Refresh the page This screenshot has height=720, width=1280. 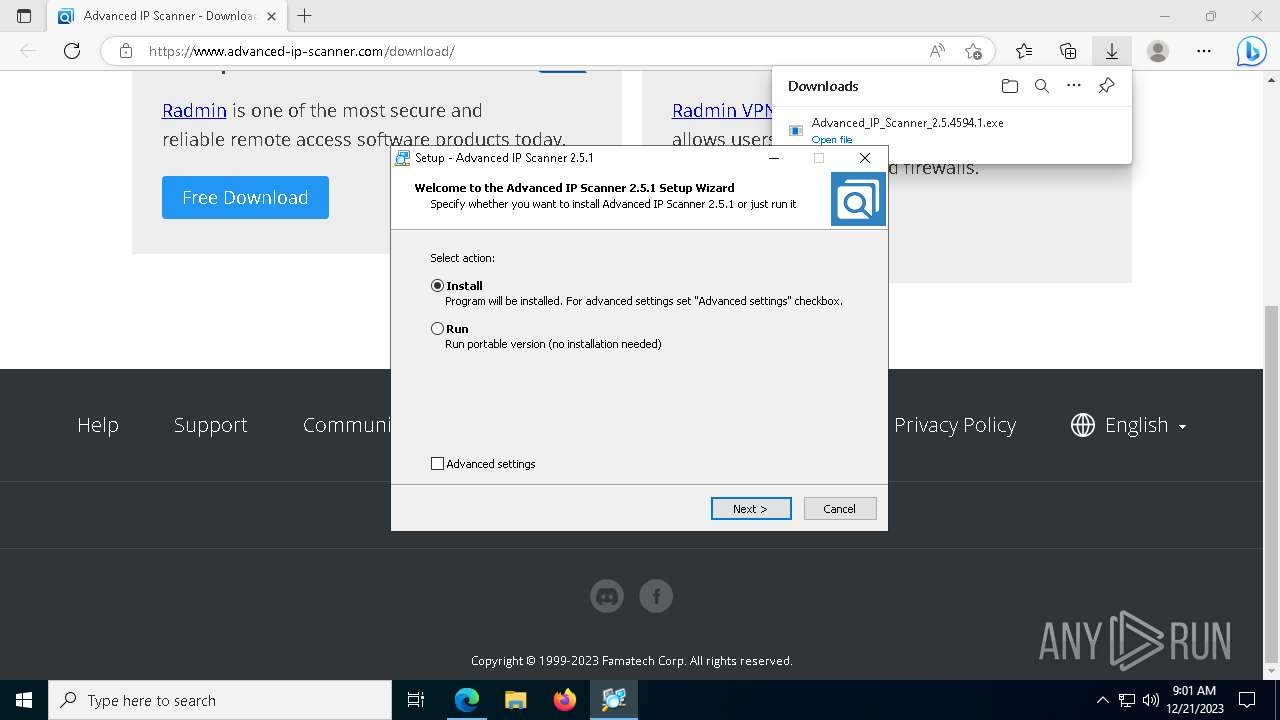click(72, 51)
